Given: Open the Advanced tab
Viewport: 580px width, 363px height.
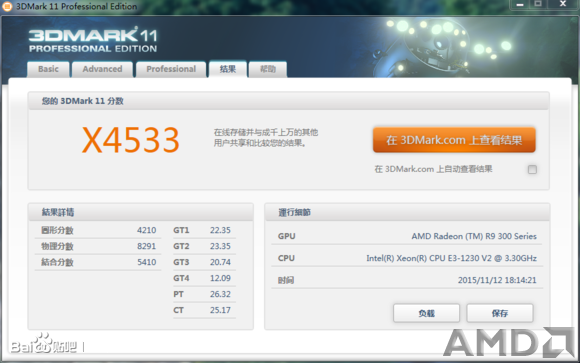Looking at the screenshot, I should click(102, 69).
